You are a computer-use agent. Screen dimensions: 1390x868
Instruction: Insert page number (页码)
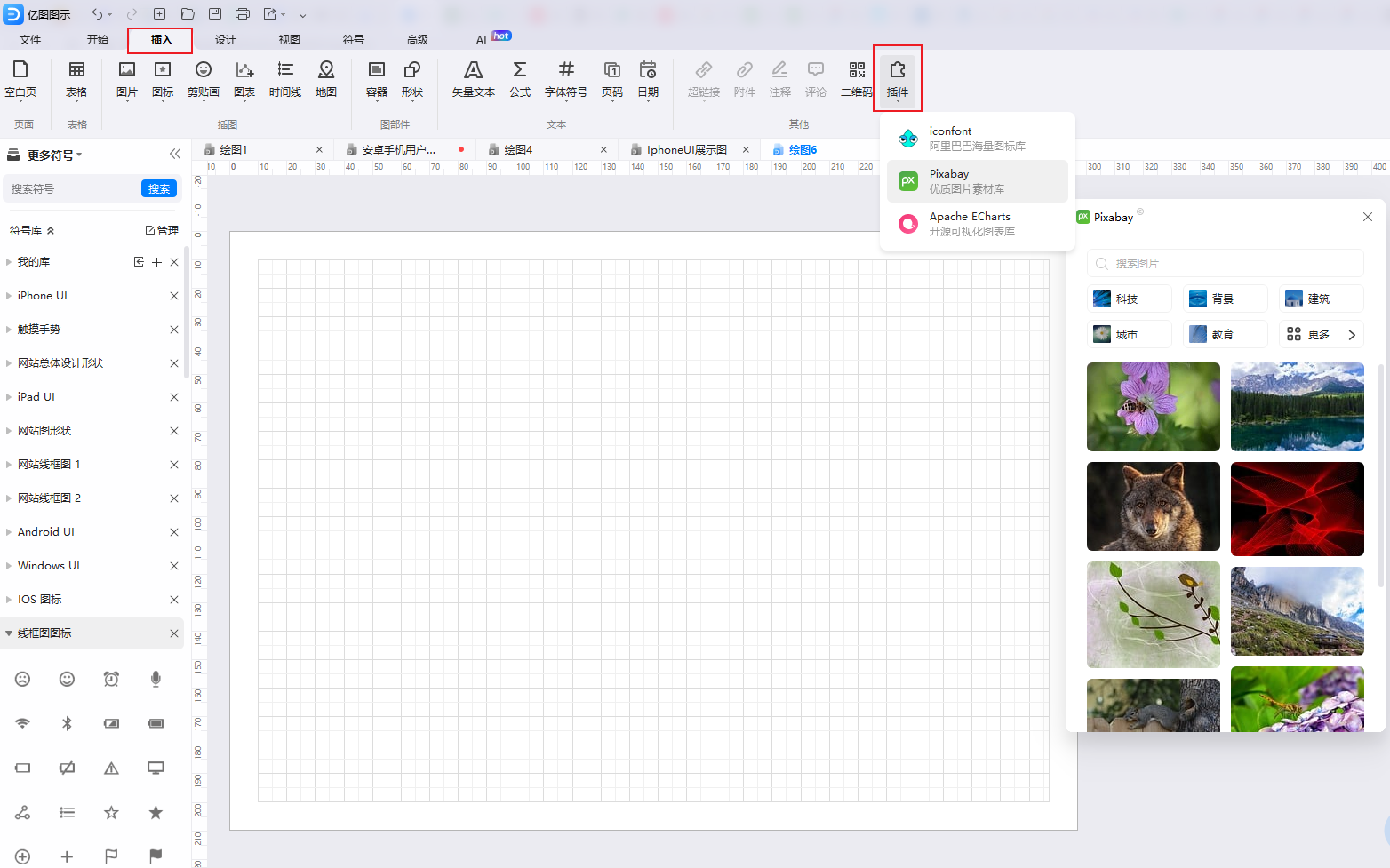612,79
